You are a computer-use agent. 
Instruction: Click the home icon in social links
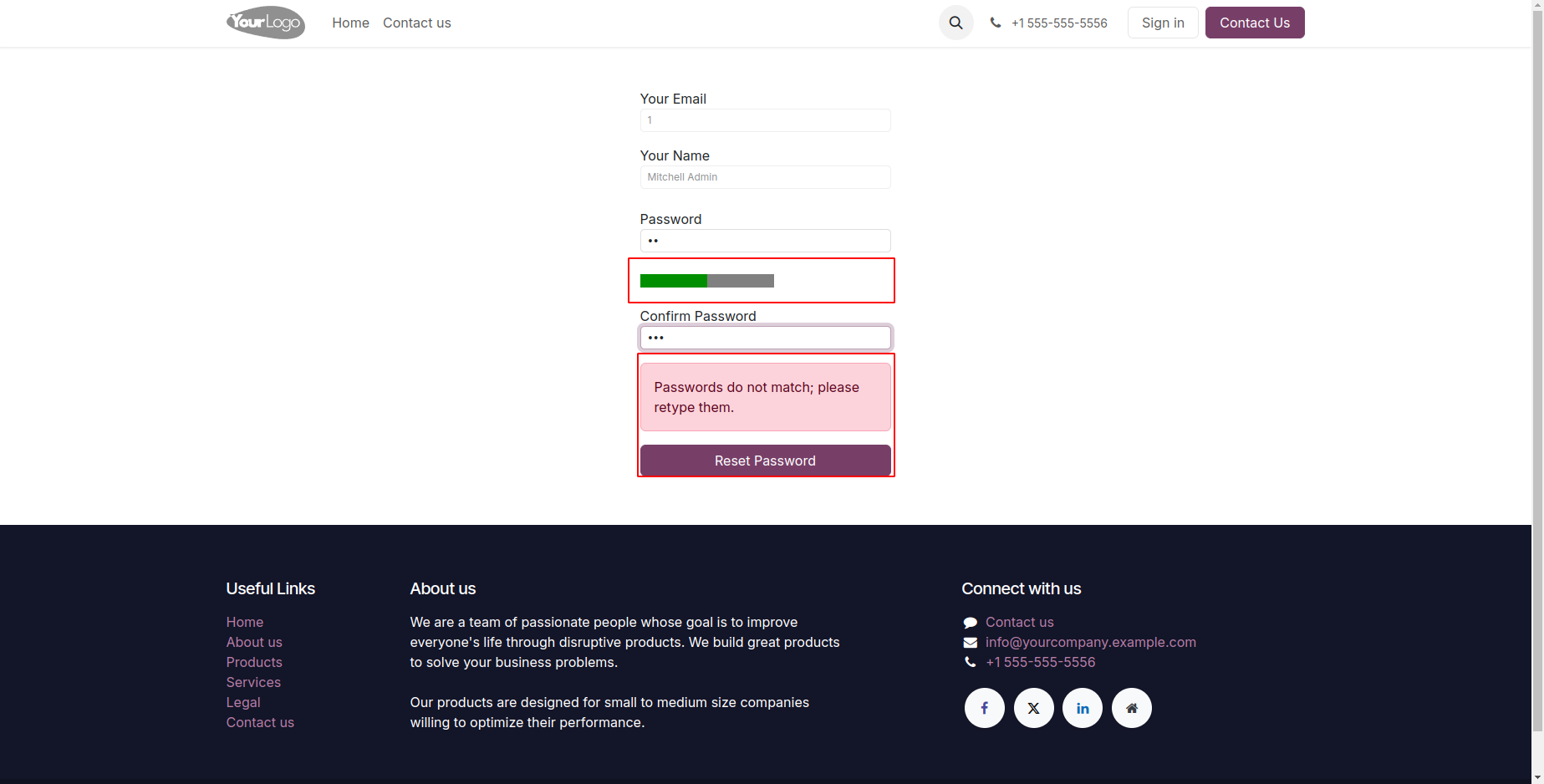click(x=1132, y=708)
